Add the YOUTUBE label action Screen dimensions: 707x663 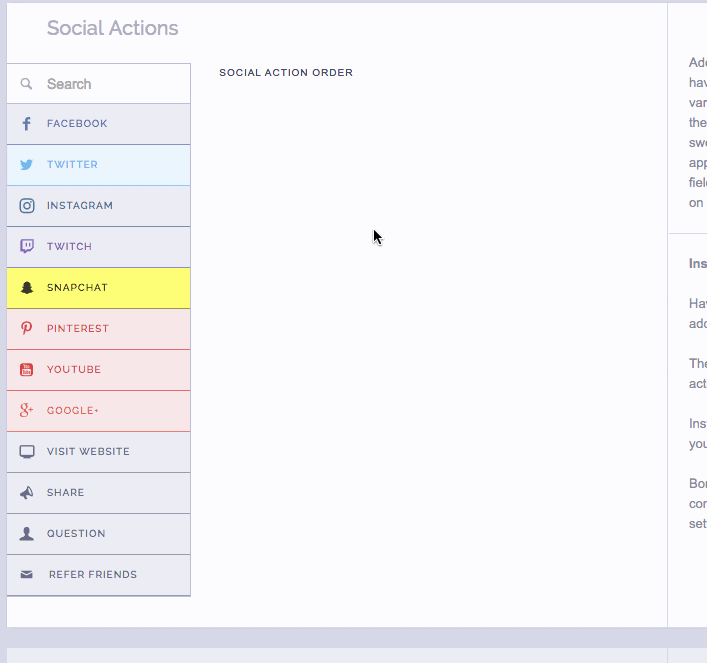pyautogui.click(x=74, y=369)
